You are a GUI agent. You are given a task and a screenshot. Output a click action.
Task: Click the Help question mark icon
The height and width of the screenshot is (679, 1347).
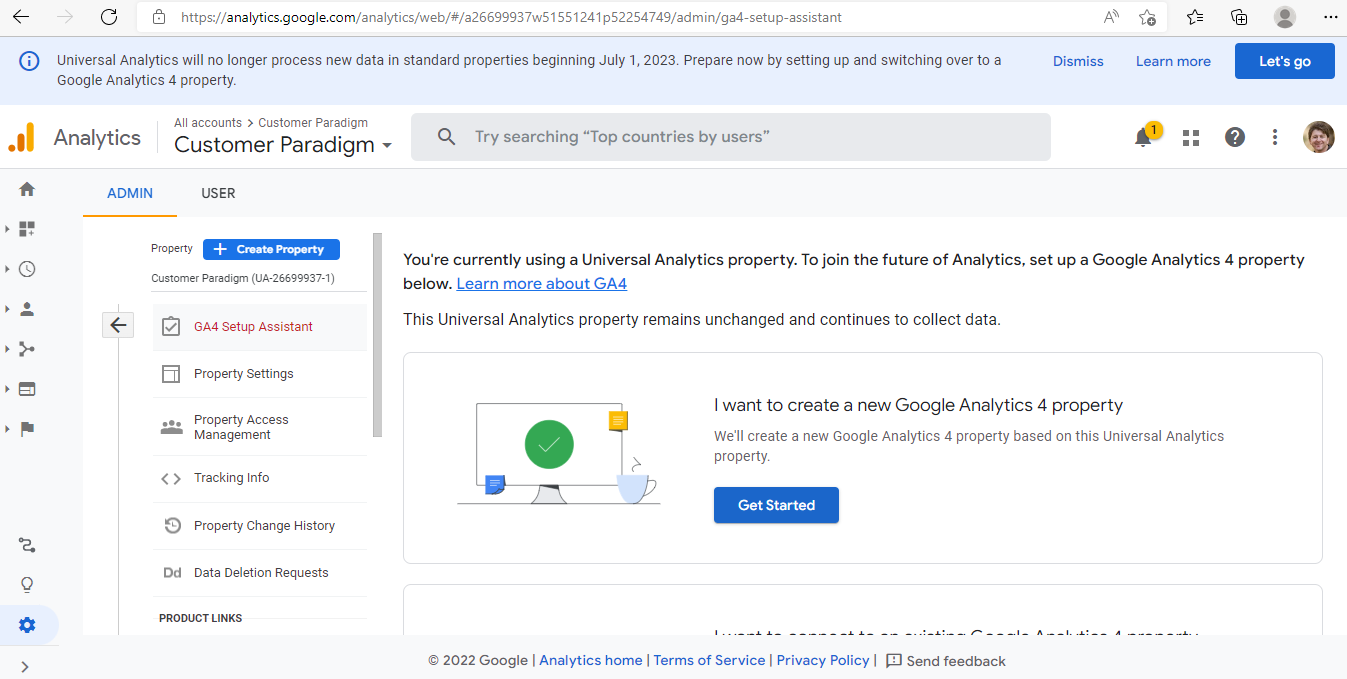click(1235, 138)
